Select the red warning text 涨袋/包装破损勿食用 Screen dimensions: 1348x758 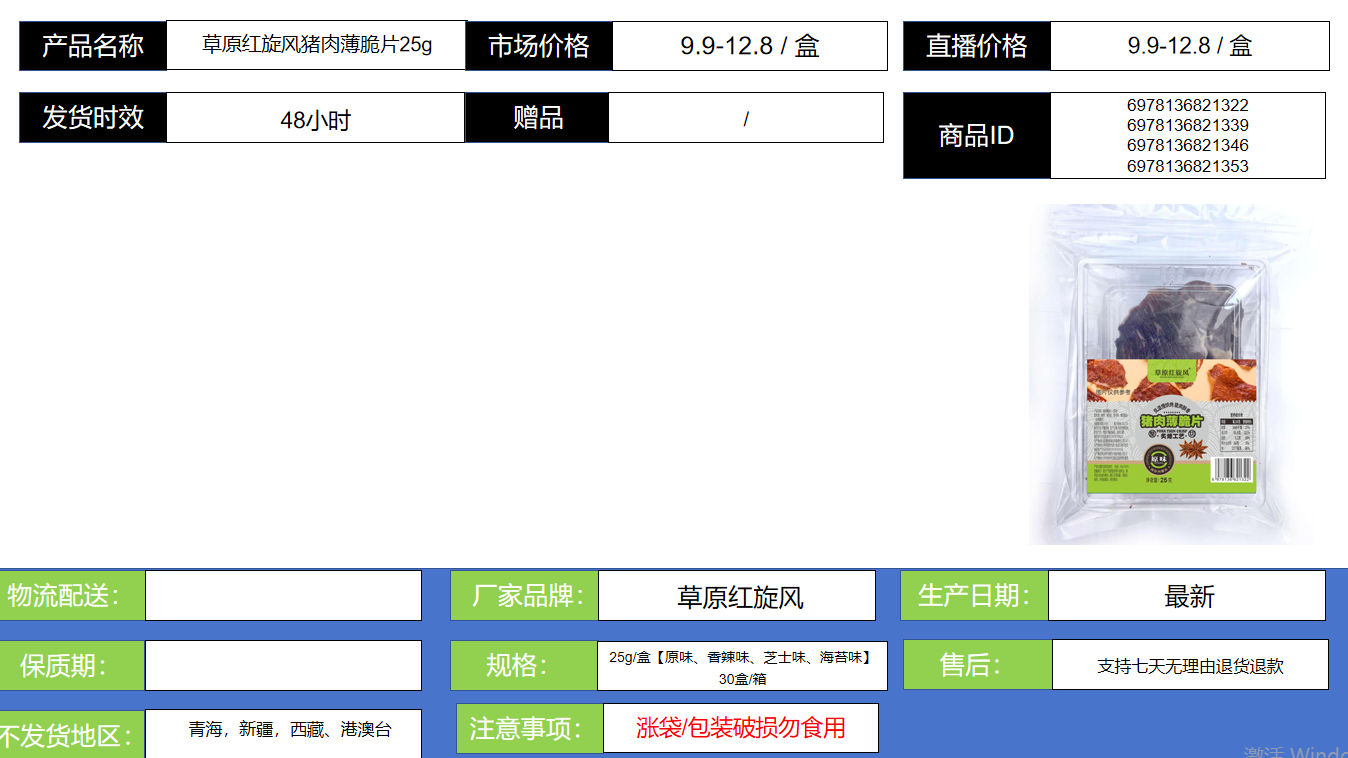coord(740,728)
